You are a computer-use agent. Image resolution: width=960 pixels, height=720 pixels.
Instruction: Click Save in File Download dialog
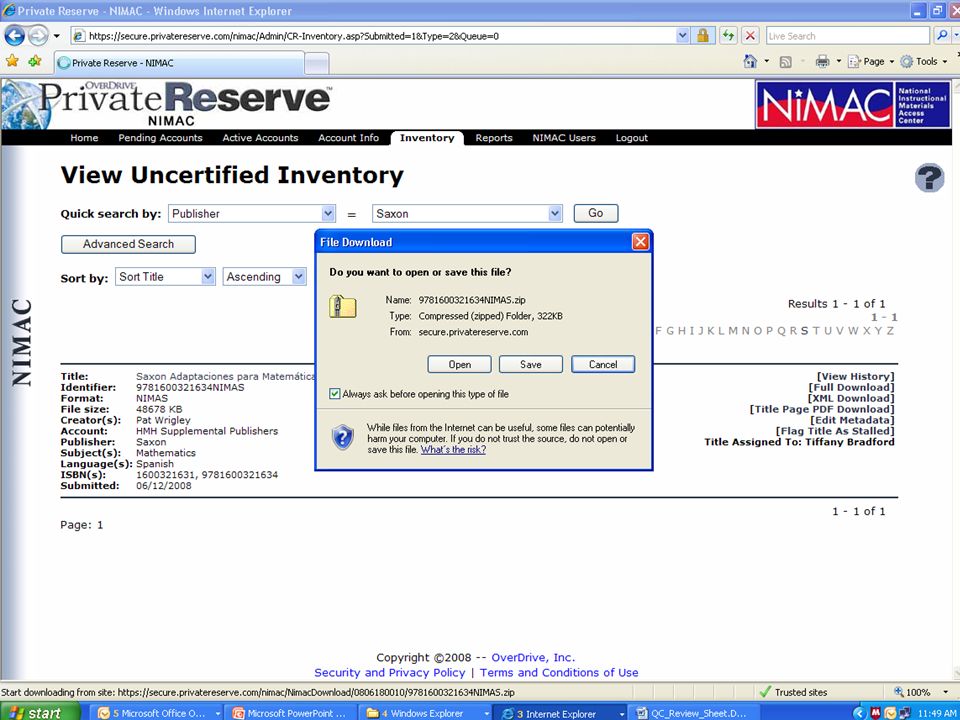(x=531, y=364)
